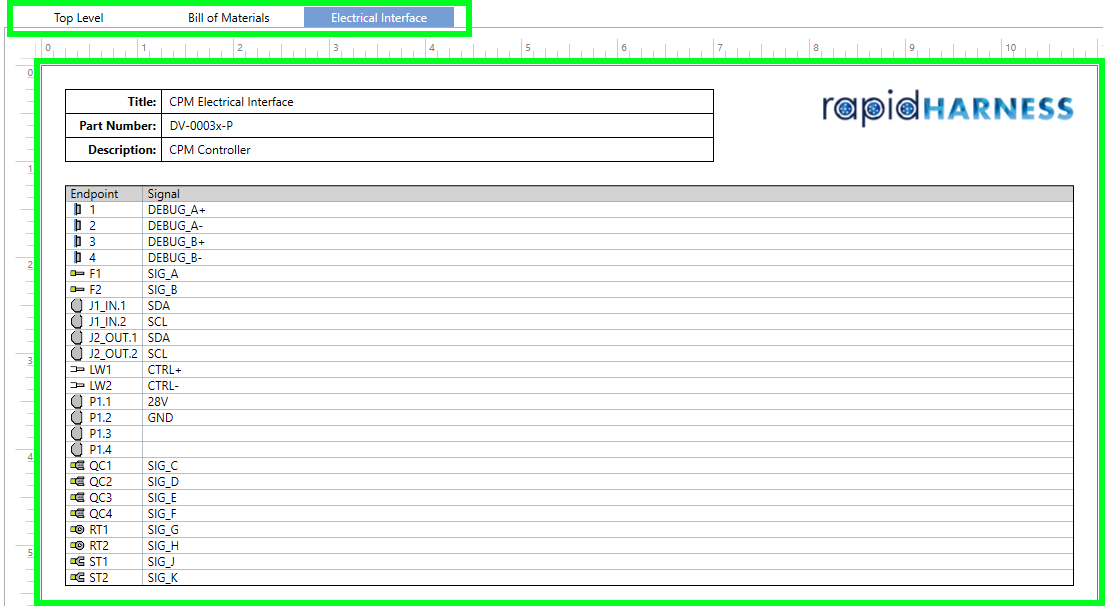Image resolution: width=1105 pixels, height=606 pixels.
Task: Select the SIG_F signal cell
Action: coord(607,514)
